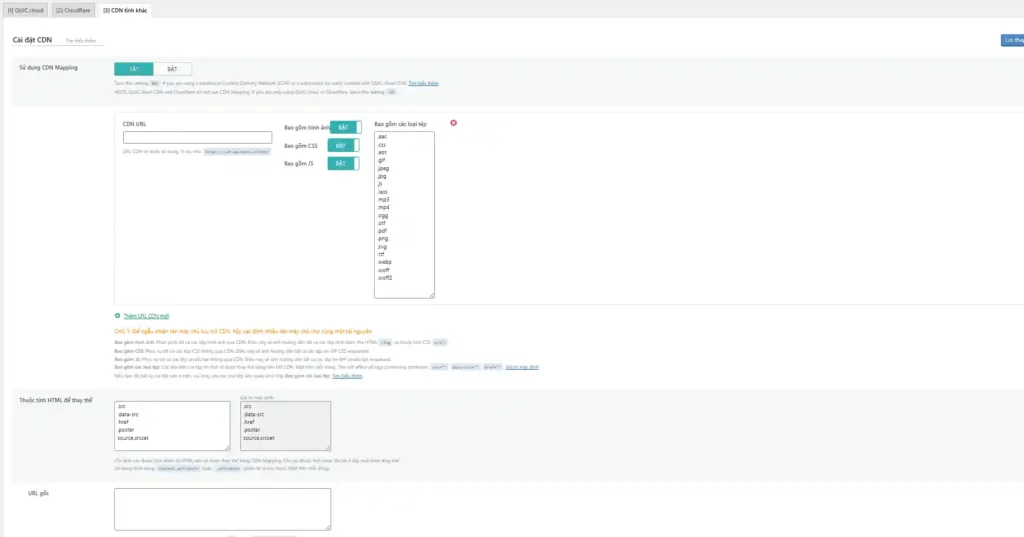1024x537 pixels.
Task: Toggle the Bao gồm JS switch
Action: click(x=343, y=163)
